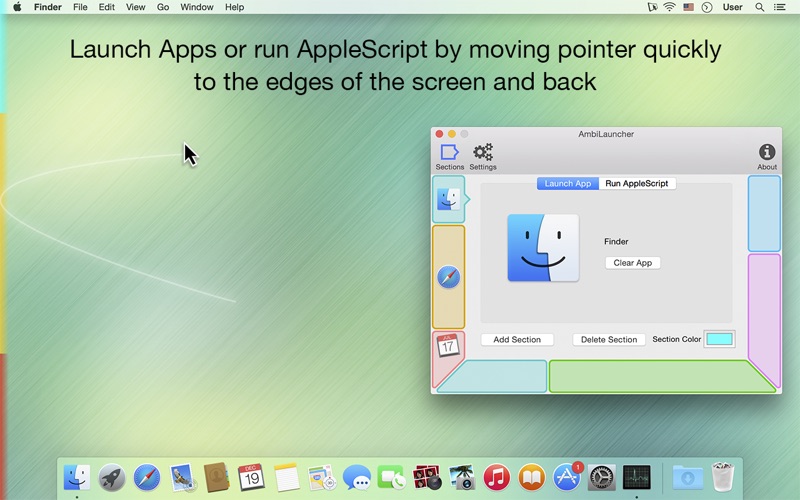Select the Finder section on left edge

tap(448, 199)
